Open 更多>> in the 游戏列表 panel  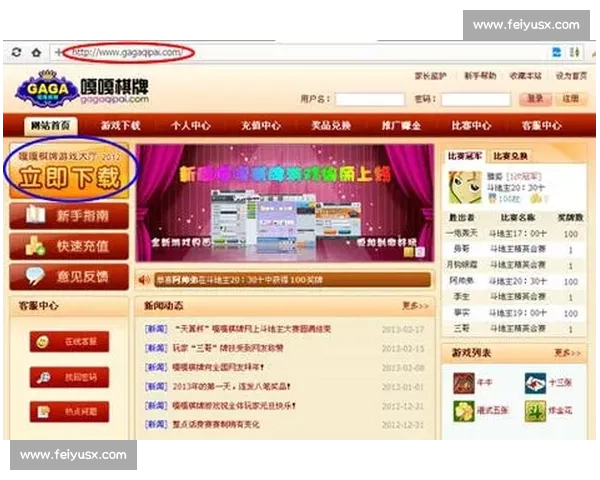568,353
